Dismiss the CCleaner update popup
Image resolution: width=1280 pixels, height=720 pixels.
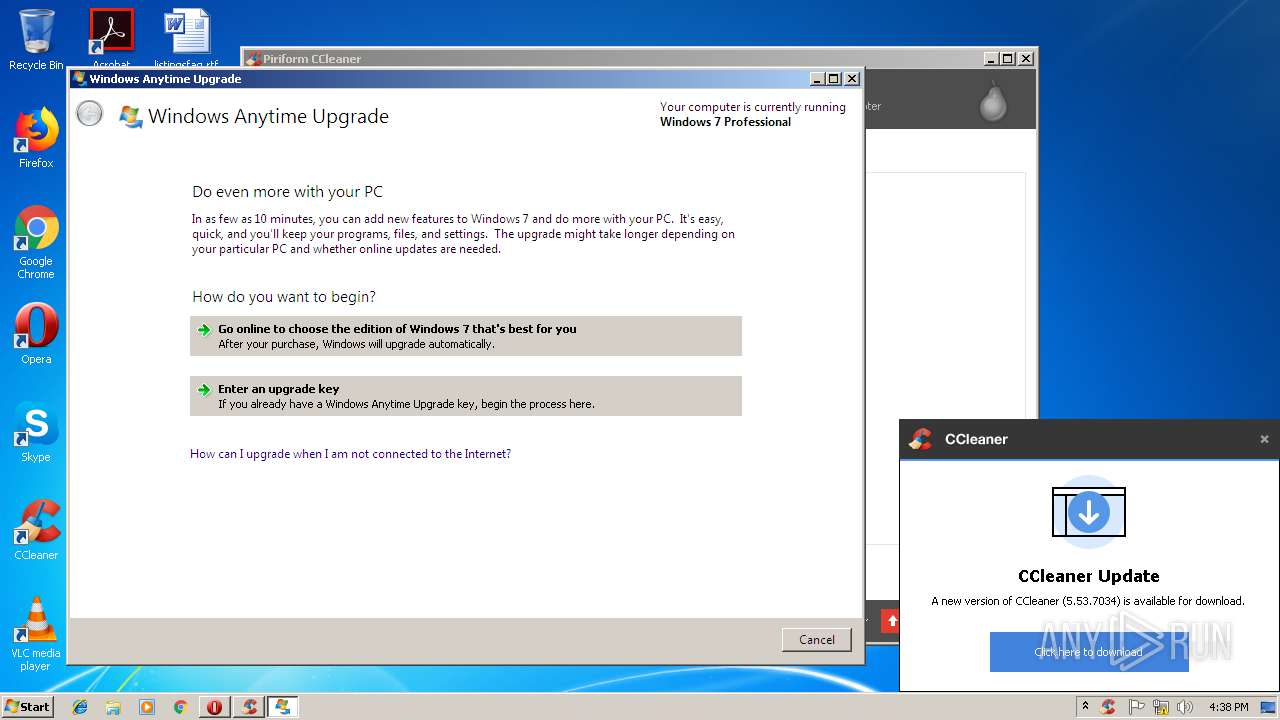point(1264,439)
